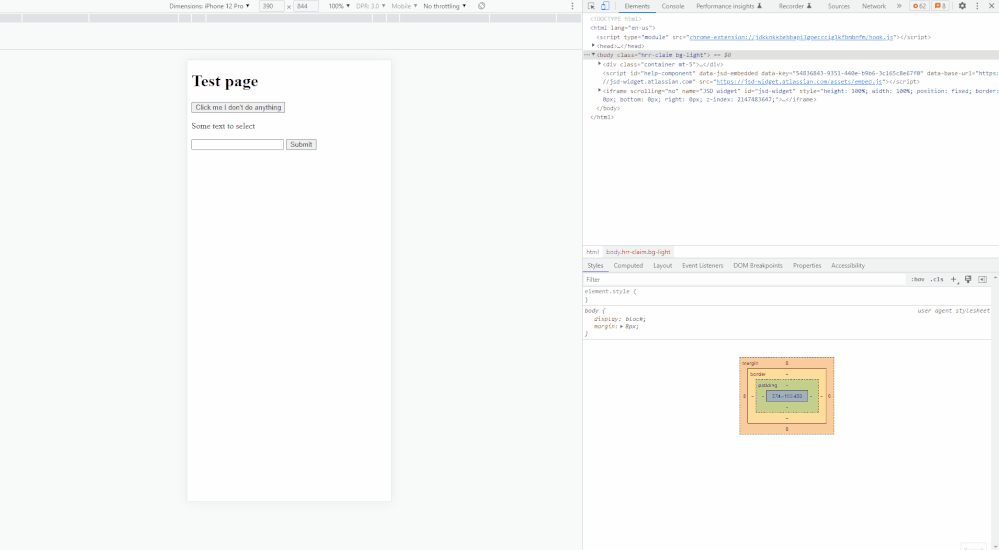
Task: Open the DPR 3.0 dropdown
Action: [x=370, y=6]
